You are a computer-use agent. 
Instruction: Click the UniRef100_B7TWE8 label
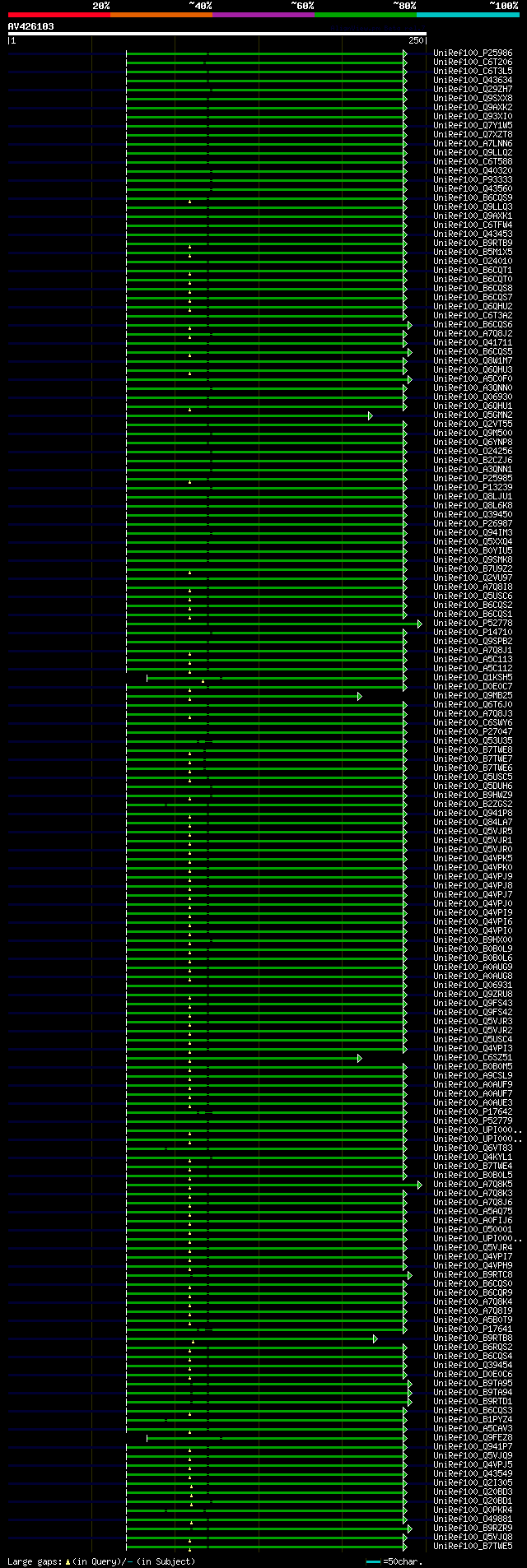(473, 750)
